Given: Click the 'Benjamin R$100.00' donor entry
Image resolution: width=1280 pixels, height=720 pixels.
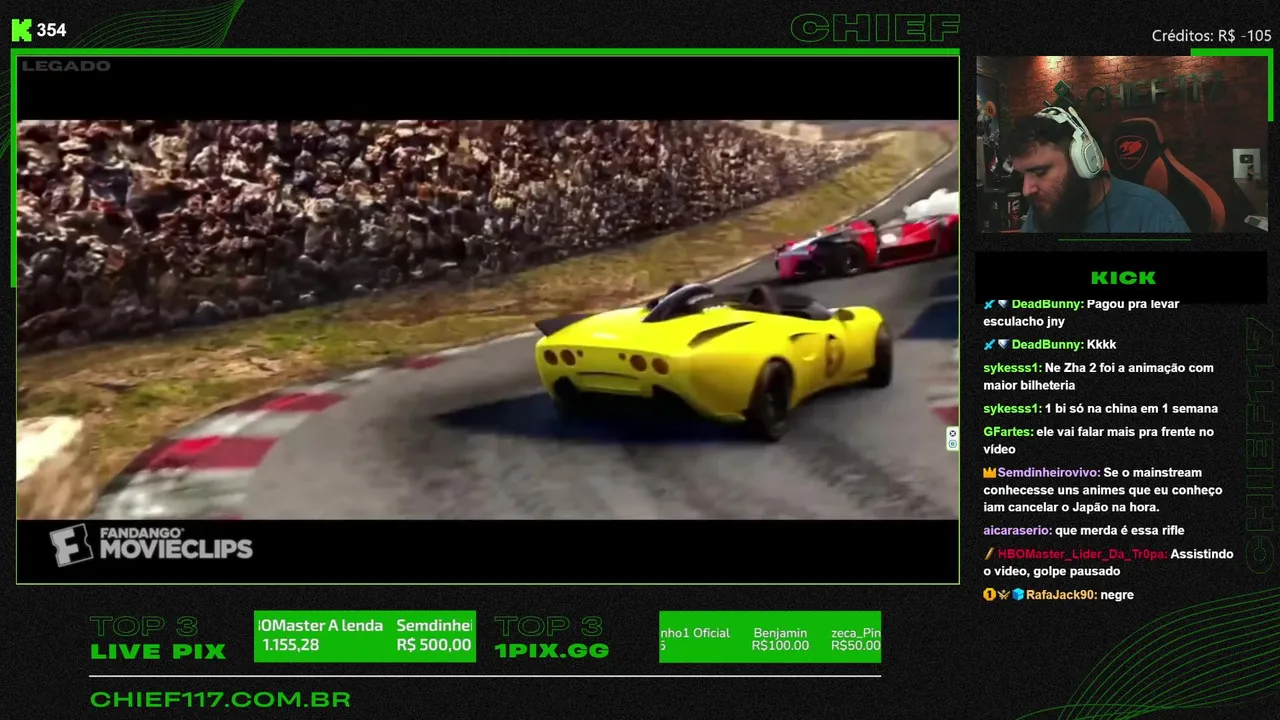Looking at the screenshot, I should click(x=780, y=639).
